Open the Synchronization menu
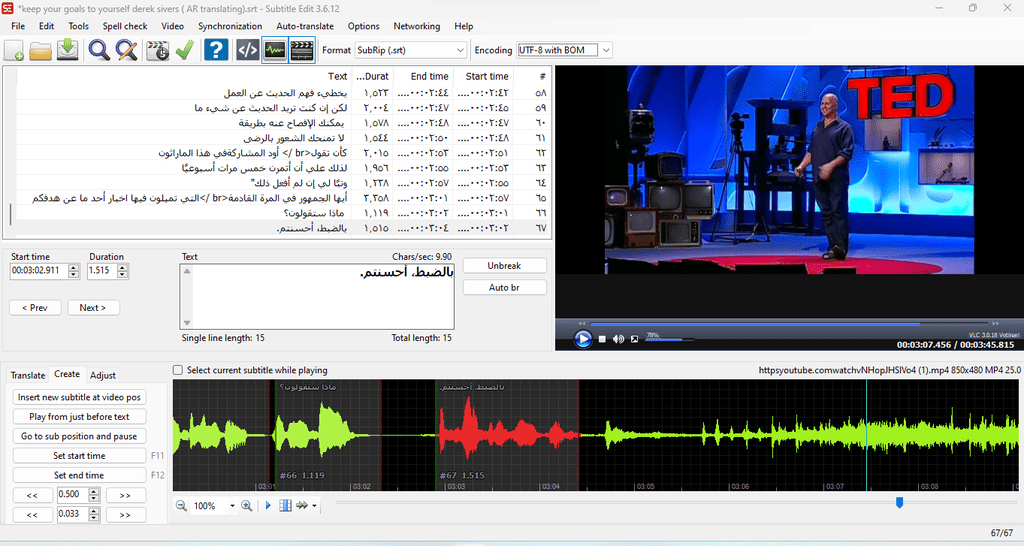 [x=230, y=26]
